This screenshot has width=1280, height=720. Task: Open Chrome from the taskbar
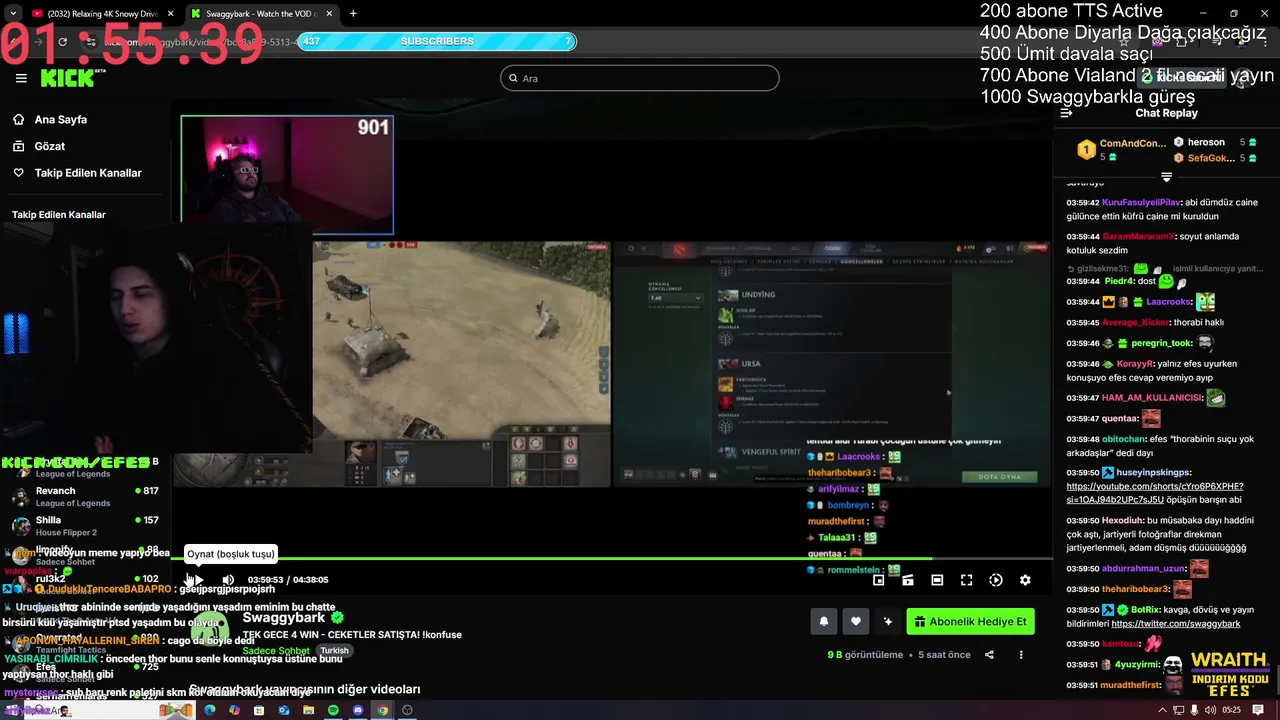click(382, 710)
